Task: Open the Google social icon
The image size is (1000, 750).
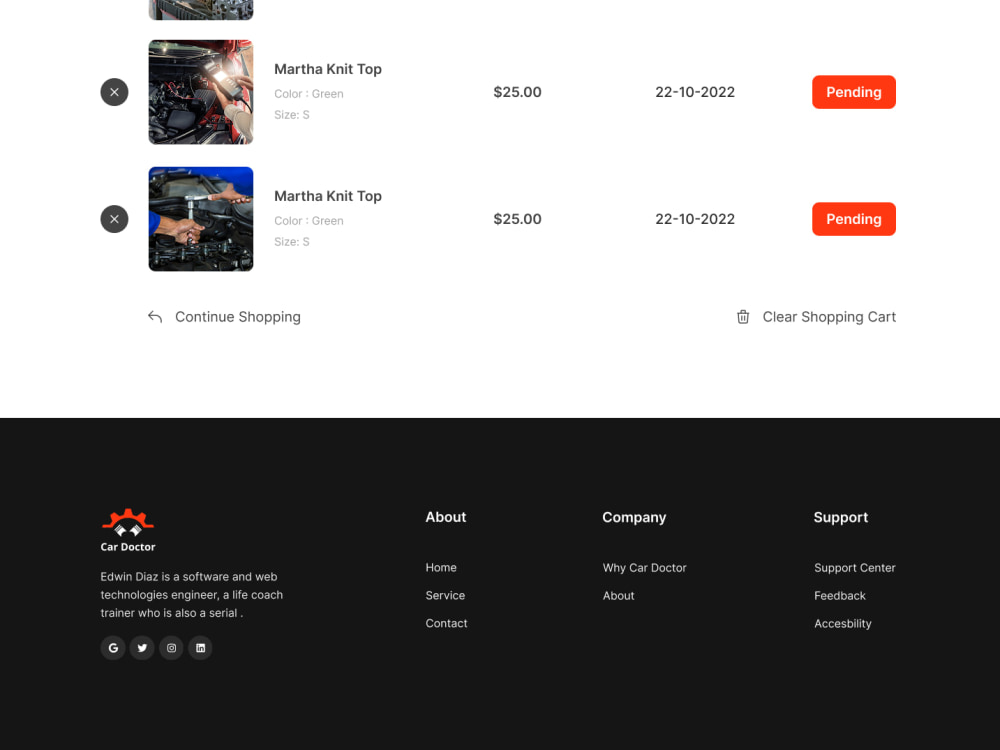Action: tap(113, 648)
